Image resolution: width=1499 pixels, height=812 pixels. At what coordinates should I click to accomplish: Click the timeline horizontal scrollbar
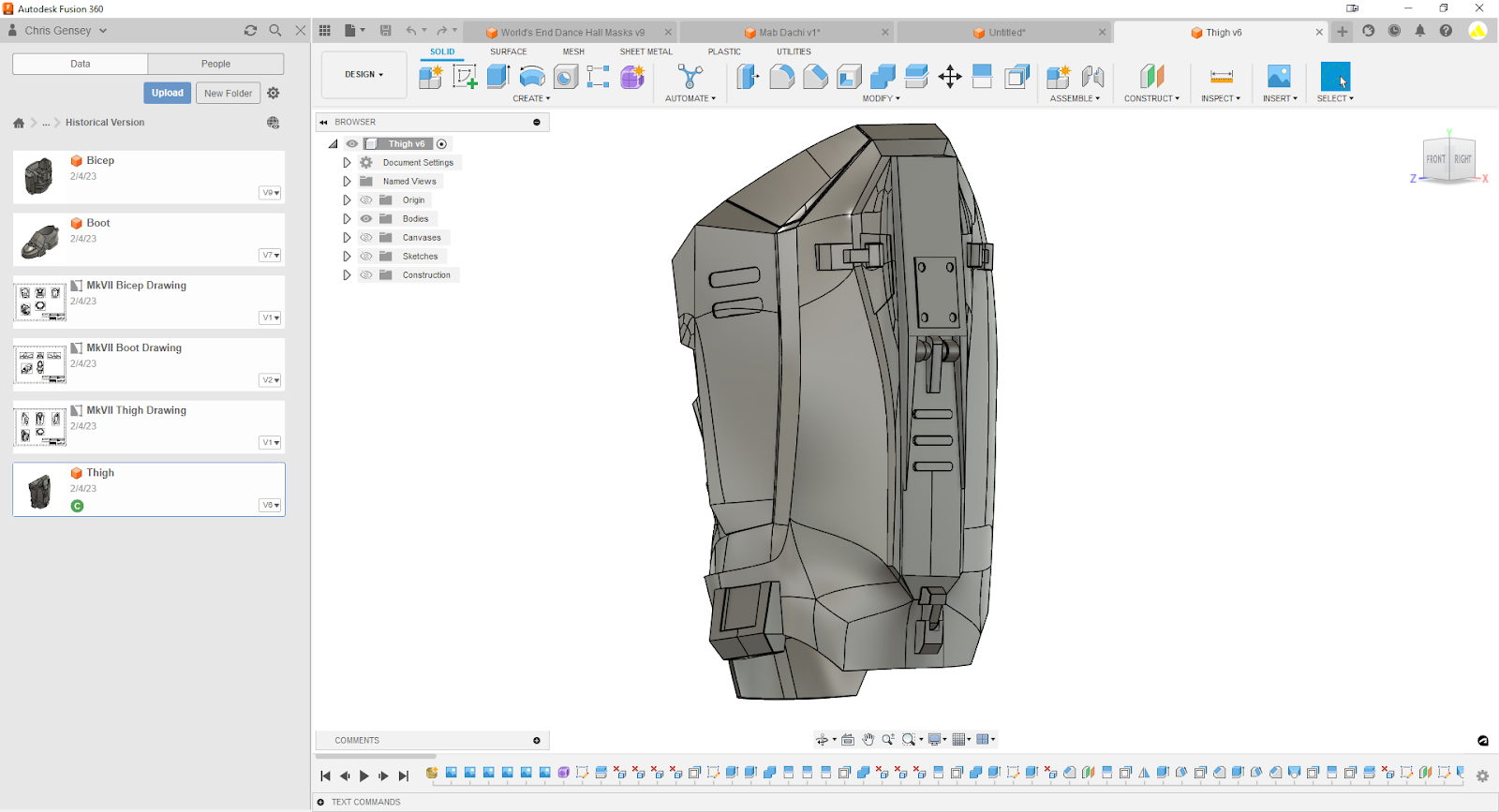click(376, 756)
